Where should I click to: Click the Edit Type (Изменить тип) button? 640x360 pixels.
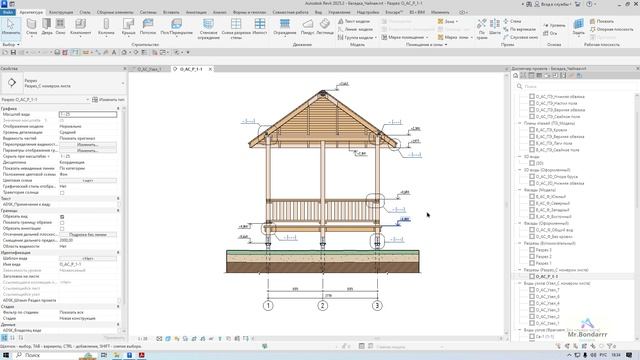[108, 100]
